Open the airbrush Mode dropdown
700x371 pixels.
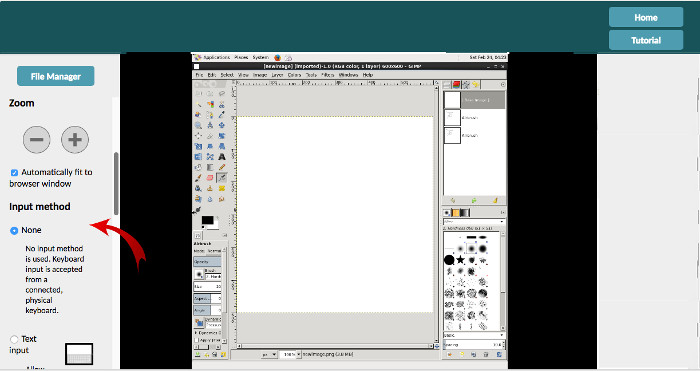pyautogui.click(x=215, y=251)
